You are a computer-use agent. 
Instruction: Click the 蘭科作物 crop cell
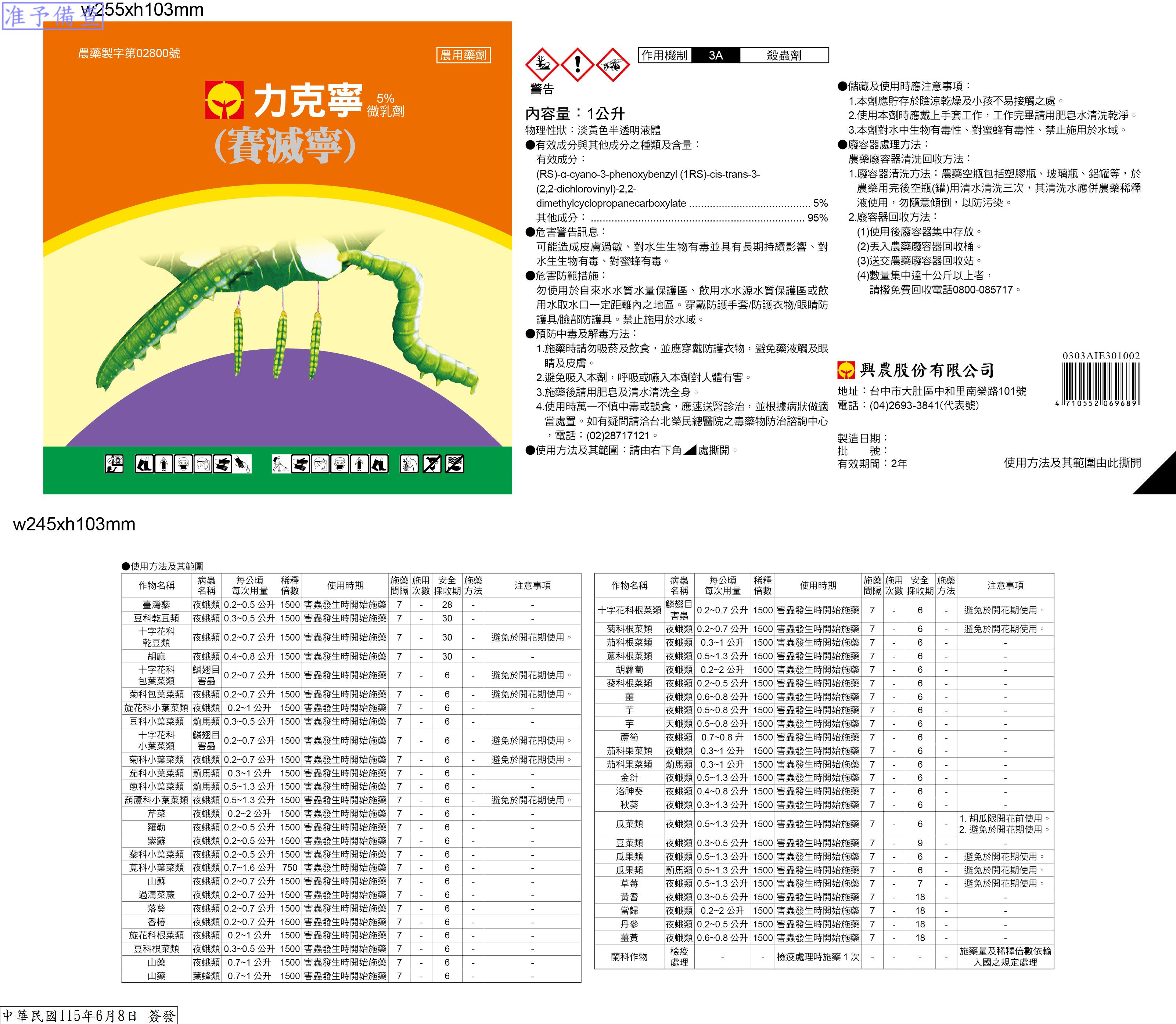pos(629,956)
